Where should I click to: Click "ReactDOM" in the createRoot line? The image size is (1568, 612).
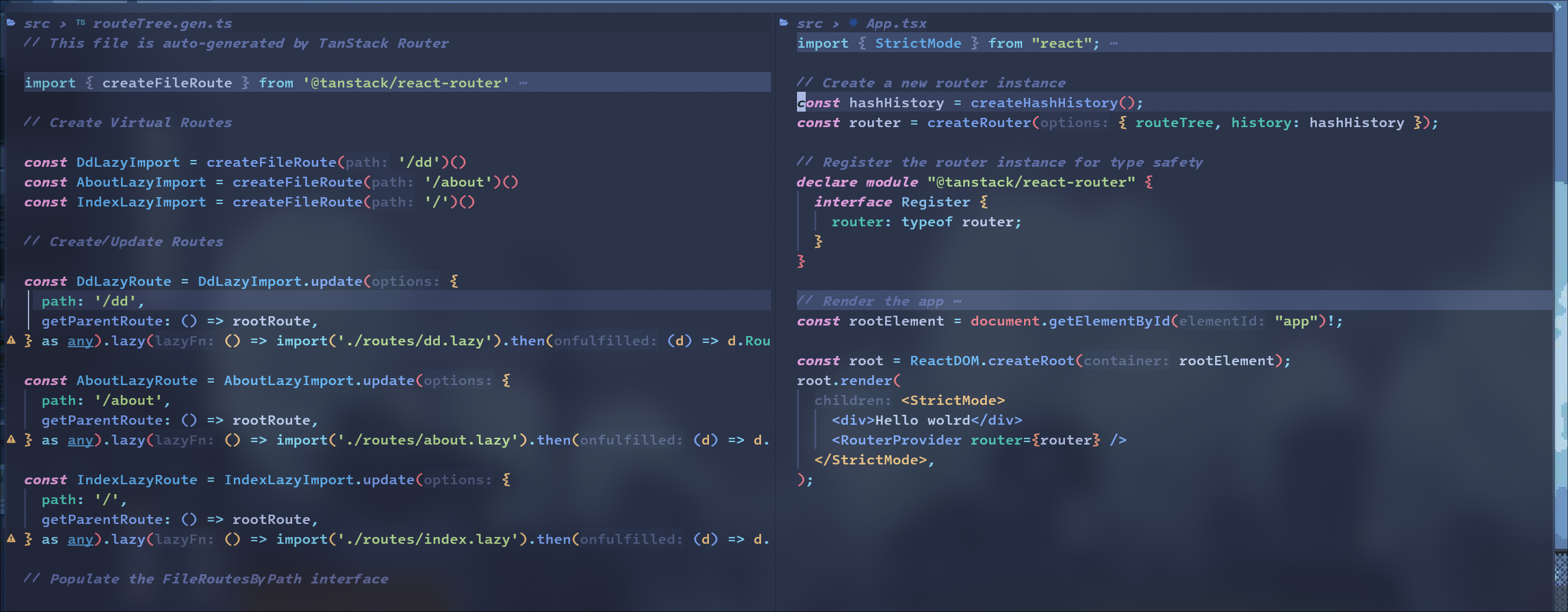pos(944,361)
